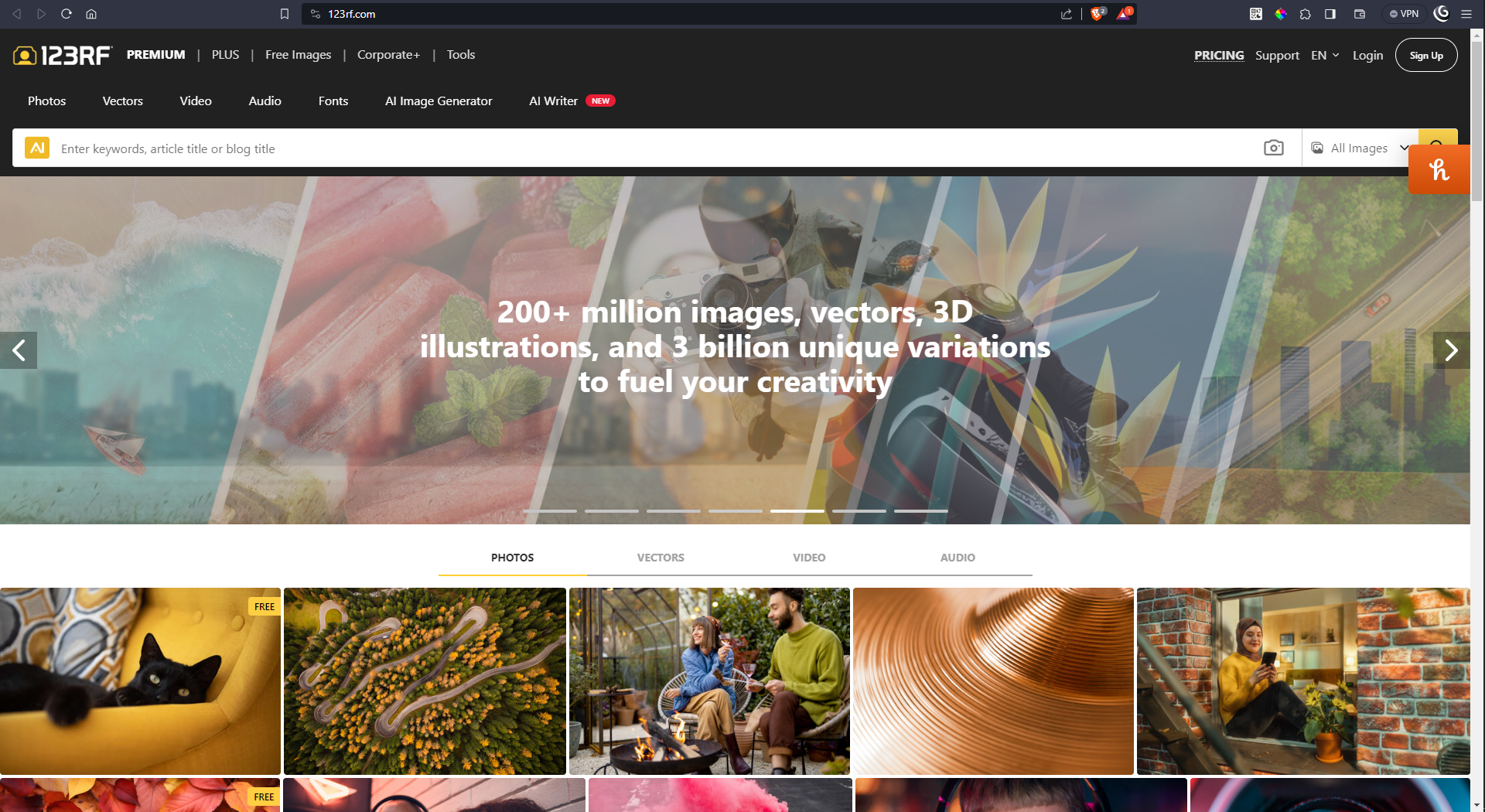
Task: Open the black cat on yellow chair photo
Action: (x=140, y=681)
